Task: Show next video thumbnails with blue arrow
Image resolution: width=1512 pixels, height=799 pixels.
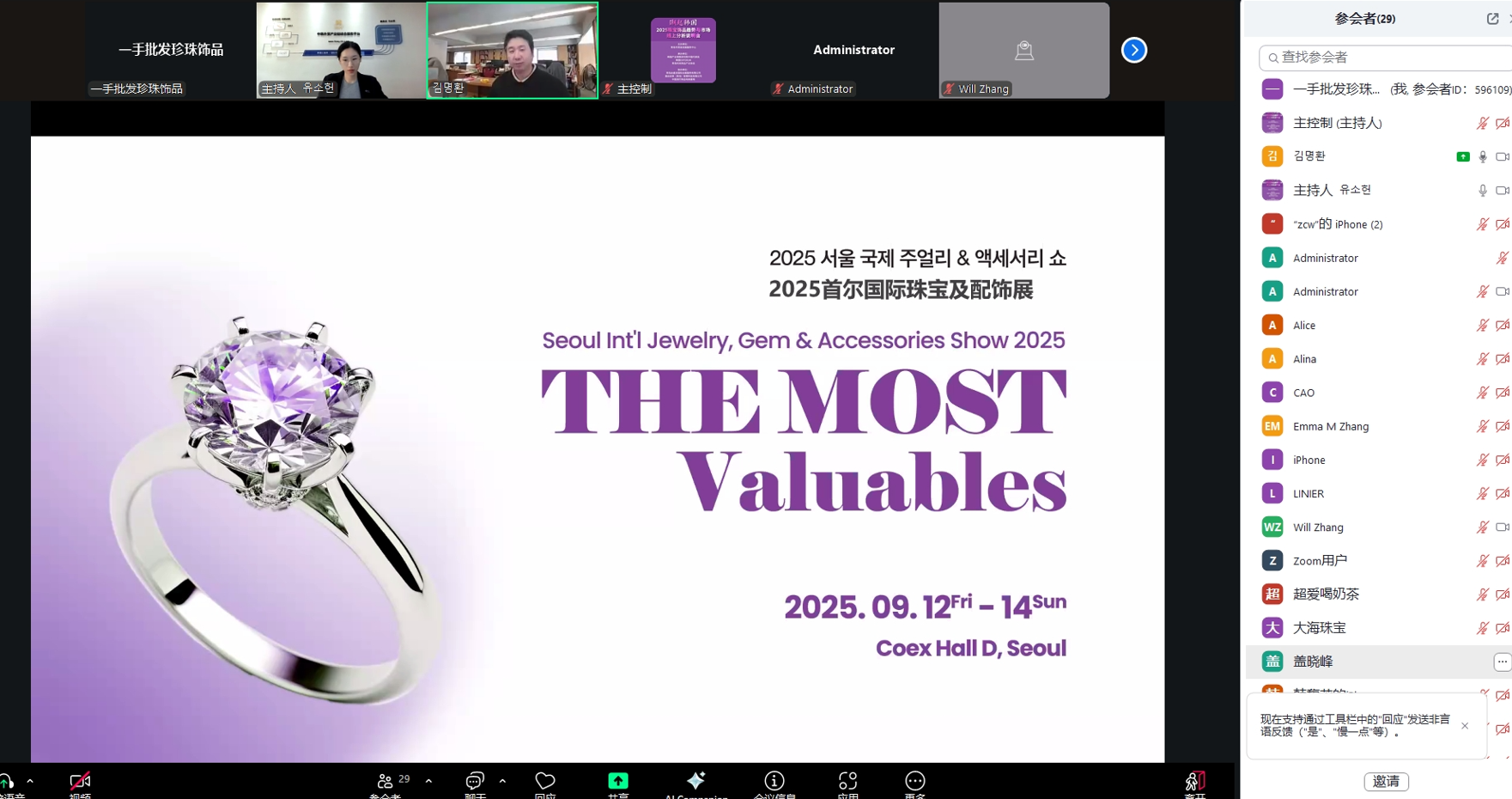Action: (x=1133, y=50)
